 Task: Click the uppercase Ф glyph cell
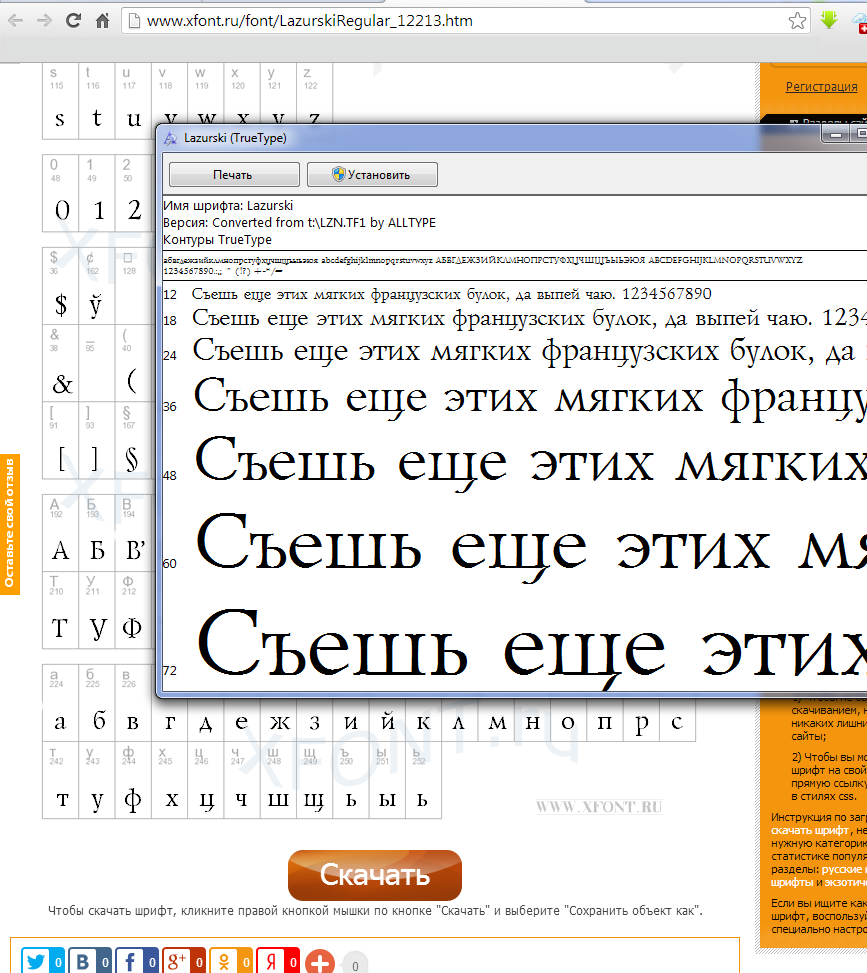coord(133,610)
